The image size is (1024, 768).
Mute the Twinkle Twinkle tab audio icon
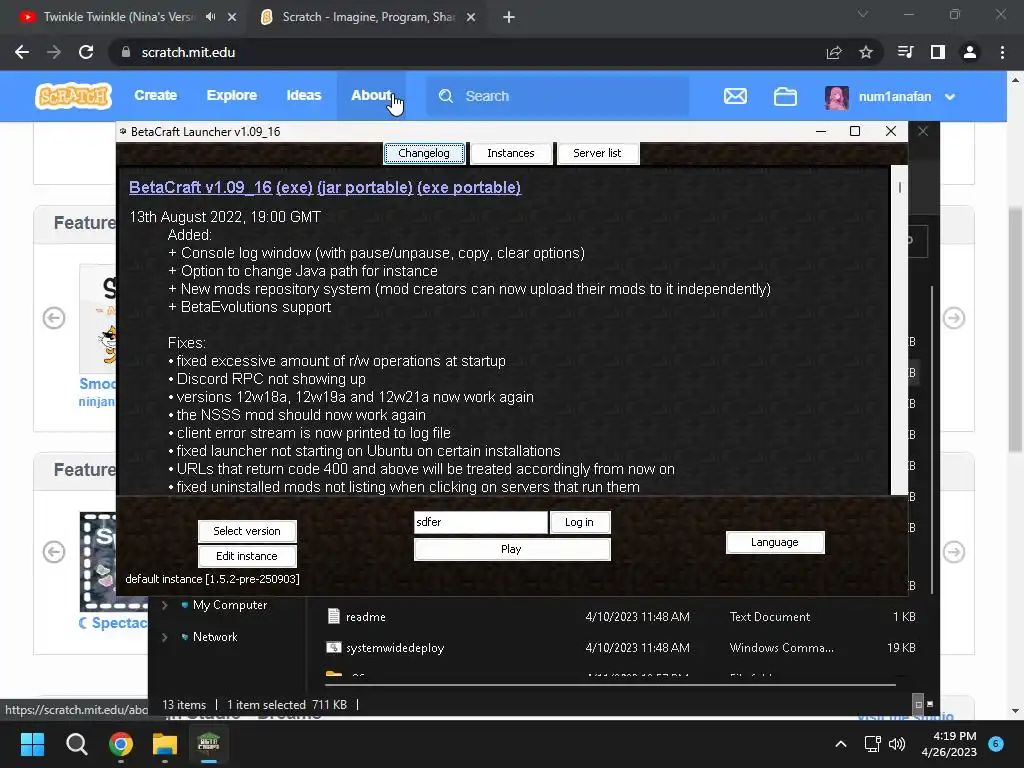pyautogui.click(x=210, y=17)
